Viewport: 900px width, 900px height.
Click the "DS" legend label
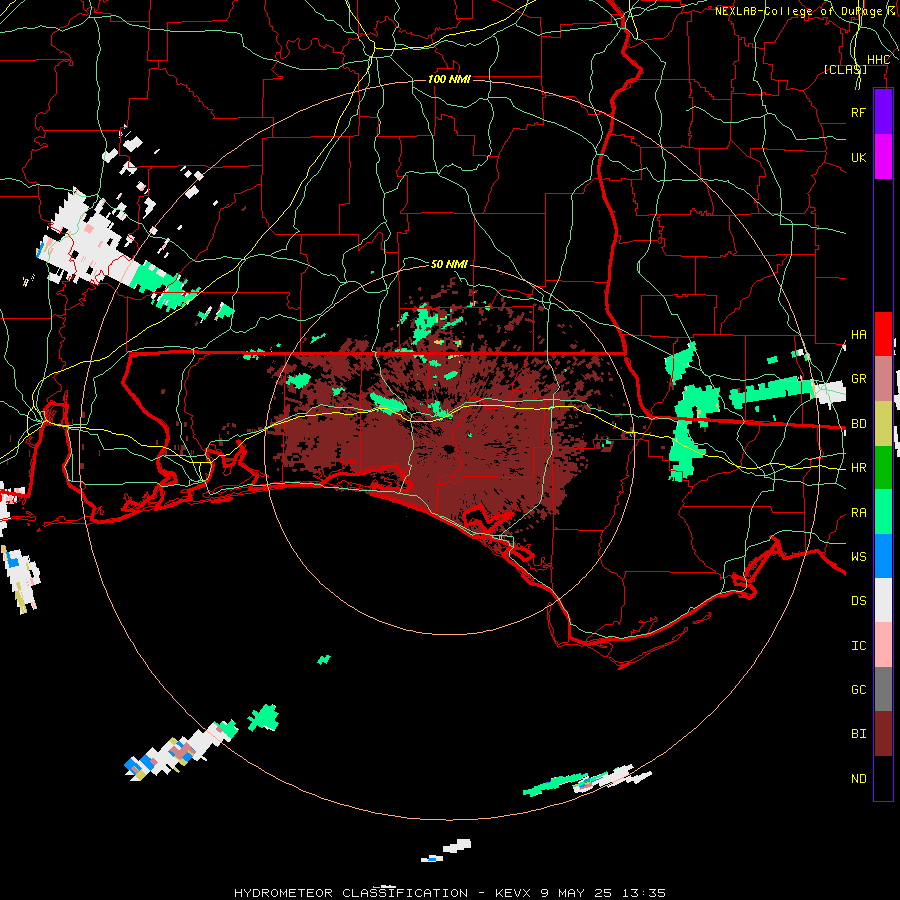click(x=858, y=600)
